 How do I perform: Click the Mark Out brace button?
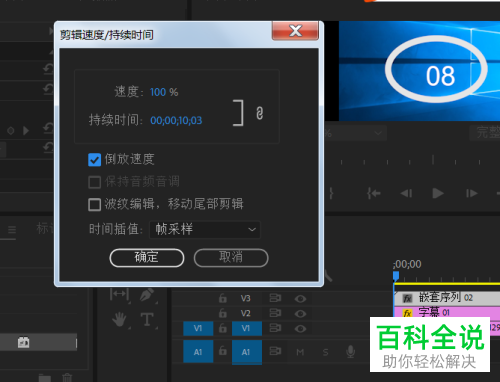point(331,193)
